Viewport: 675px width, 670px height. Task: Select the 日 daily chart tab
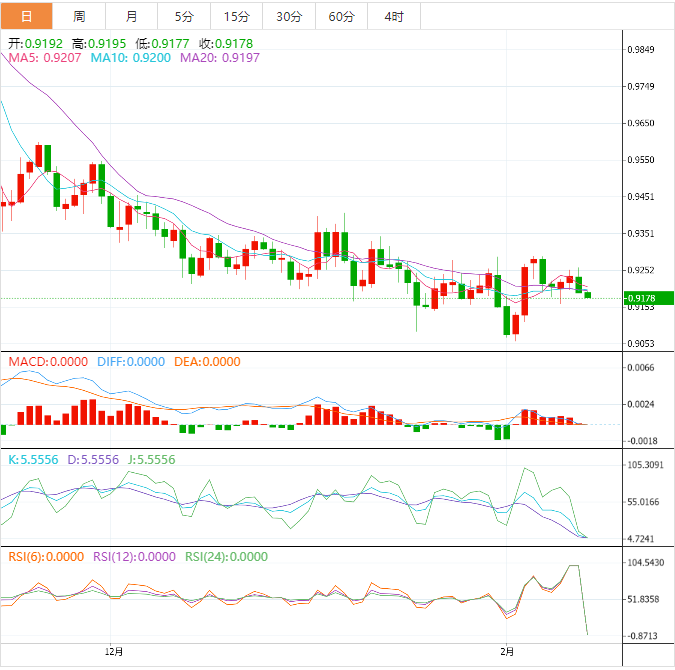tap(26, 16)
